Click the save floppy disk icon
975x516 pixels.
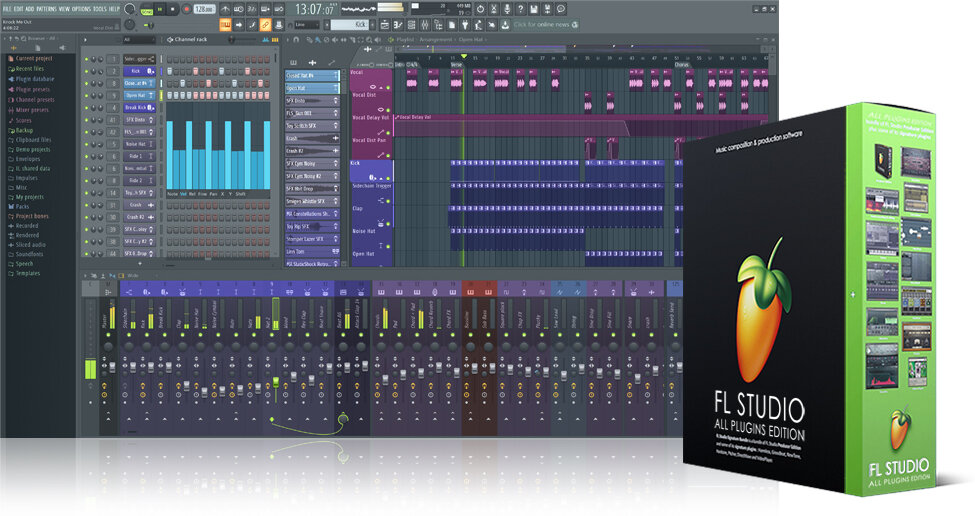click(x=534, y=9)
